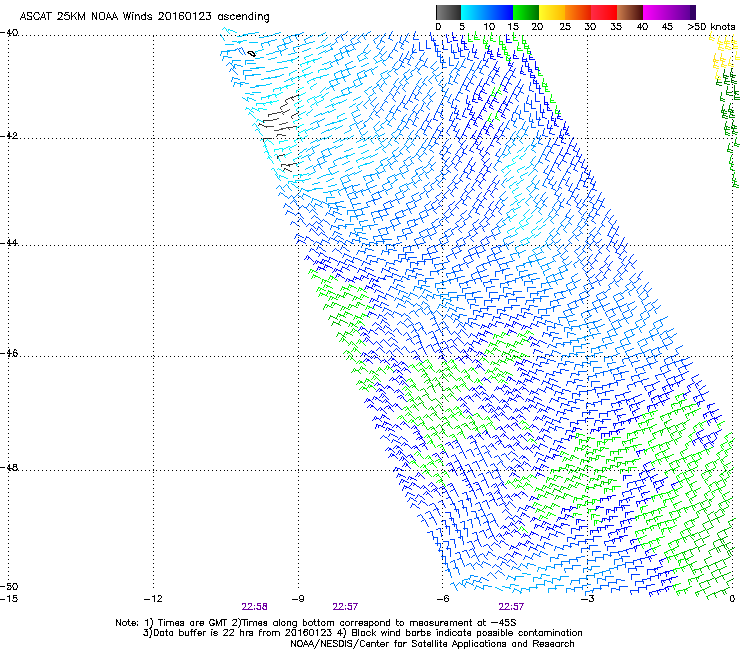
Task: Click the latitude label -40
Action: click(9, 33)
